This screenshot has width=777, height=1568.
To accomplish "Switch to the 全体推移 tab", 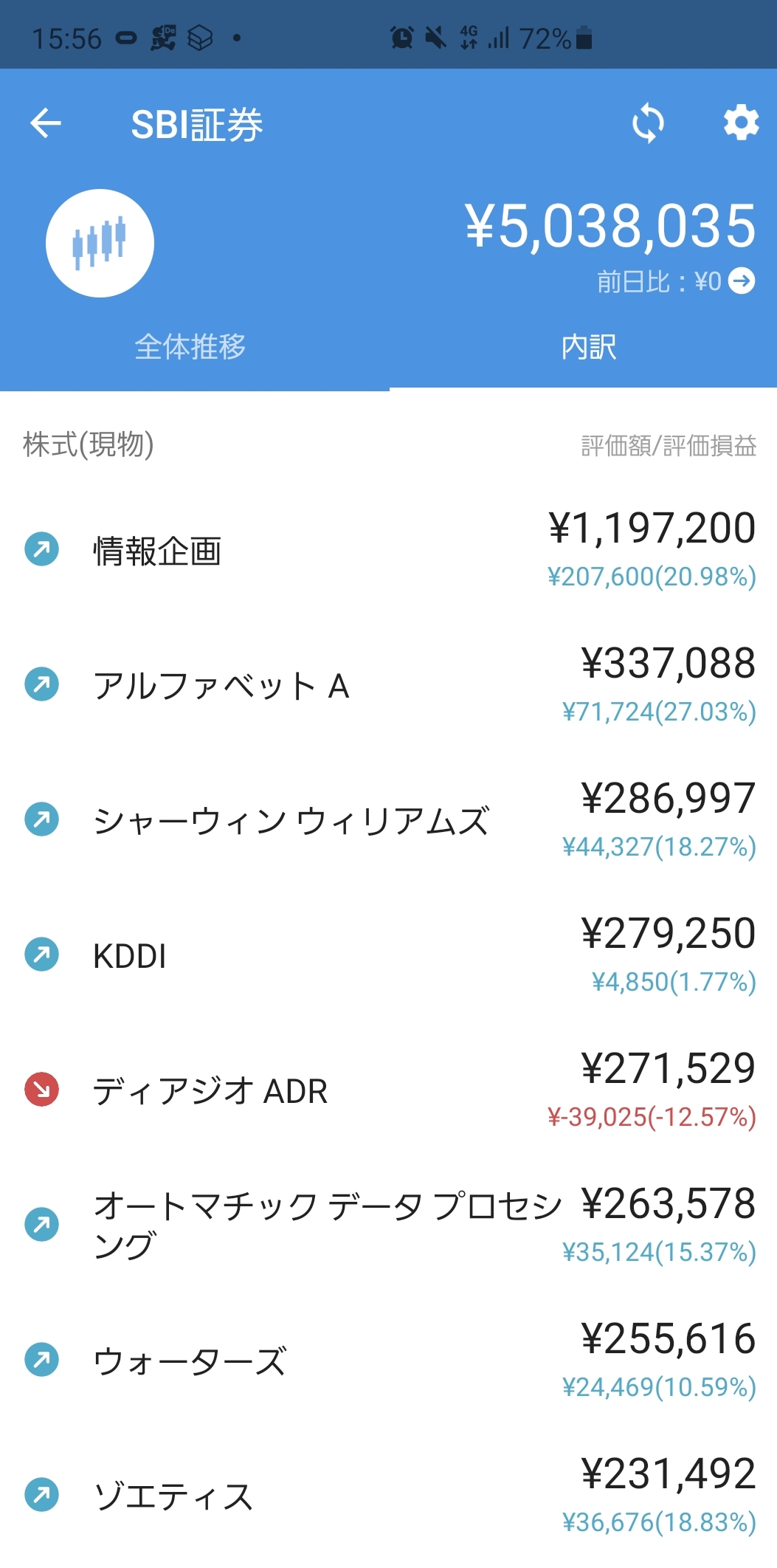I will 190,347.
